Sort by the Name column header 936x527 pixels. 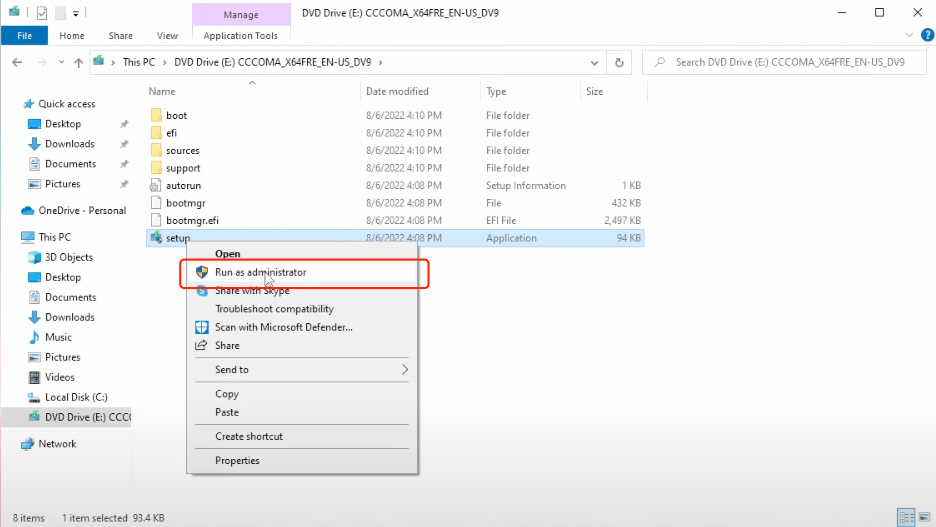162,91
